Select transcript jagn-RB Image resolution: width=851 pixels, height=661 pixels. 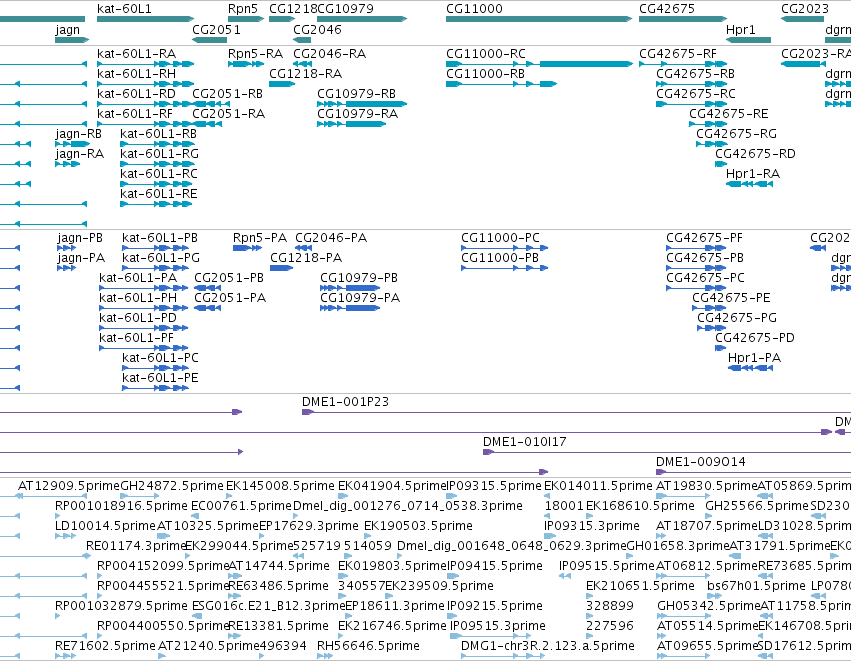click(x=79, y=134)
